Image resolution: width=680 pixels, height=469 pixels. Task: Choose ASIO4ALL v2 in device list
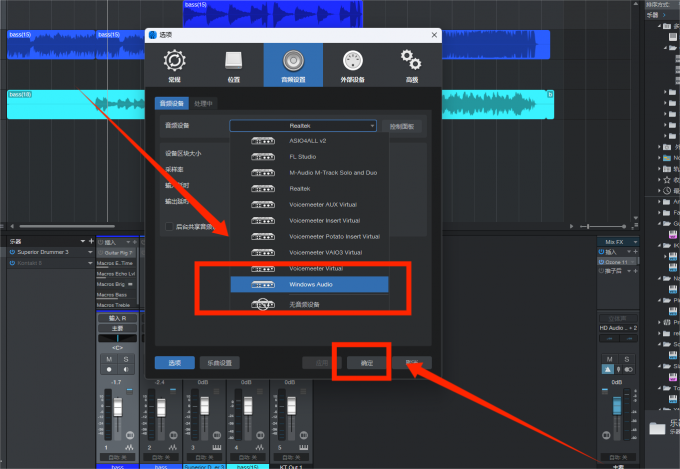pyautogui.click(x=309, y=141)
